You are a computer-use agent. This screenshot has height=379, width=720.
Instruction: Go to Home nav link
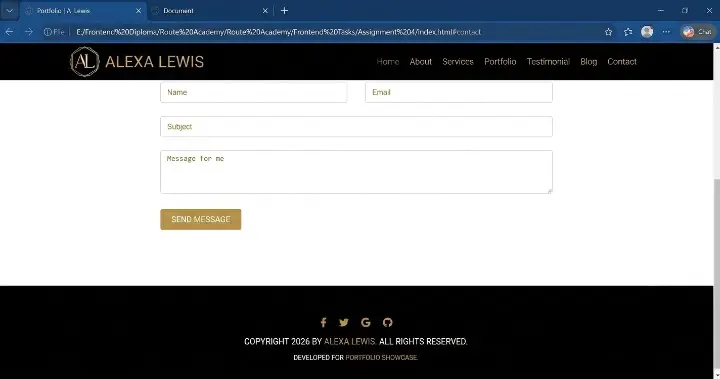coord(388,62)
